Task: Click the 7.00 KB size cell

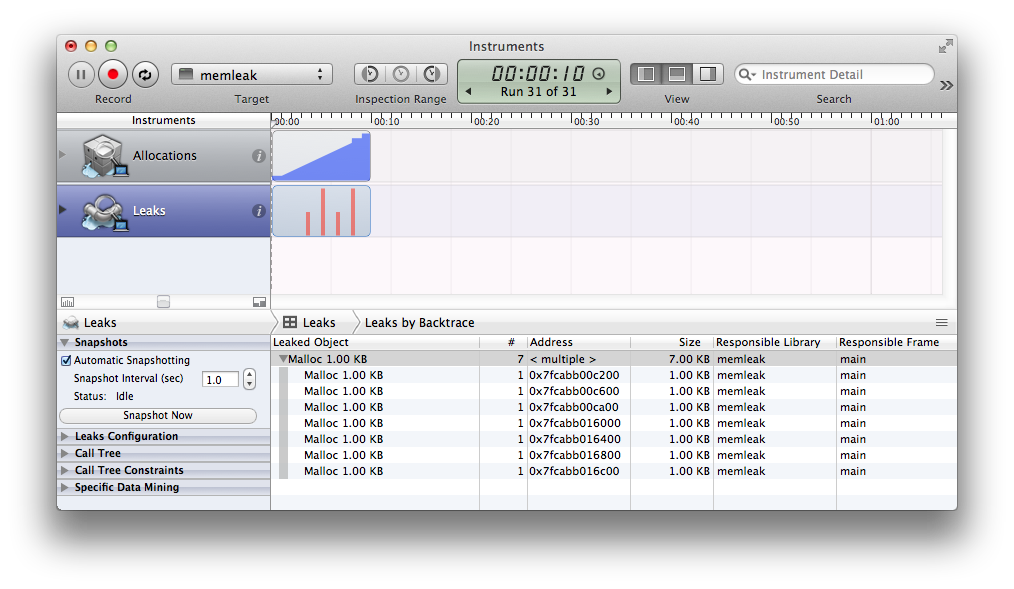Action: (x=689, y=359)
